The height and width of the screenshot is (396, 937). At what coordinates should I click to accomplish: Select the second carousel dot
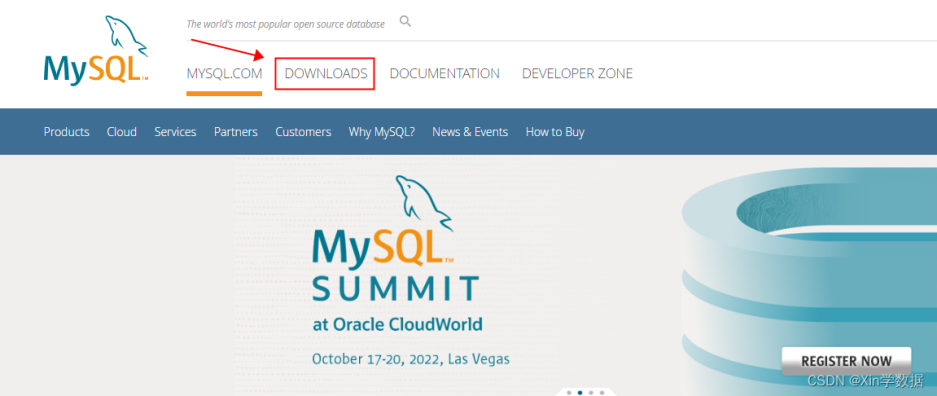click(x=580, y=392)
